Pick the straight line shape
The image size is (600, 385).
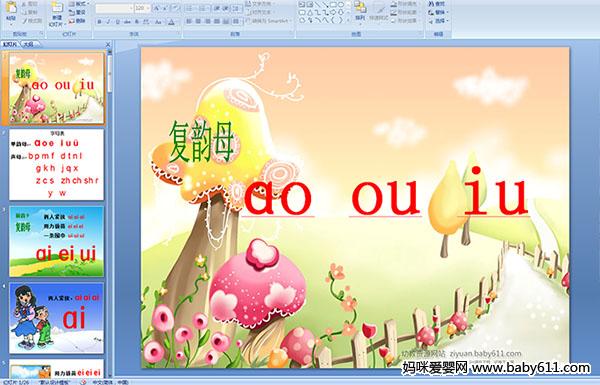click(x=318, y=4)
